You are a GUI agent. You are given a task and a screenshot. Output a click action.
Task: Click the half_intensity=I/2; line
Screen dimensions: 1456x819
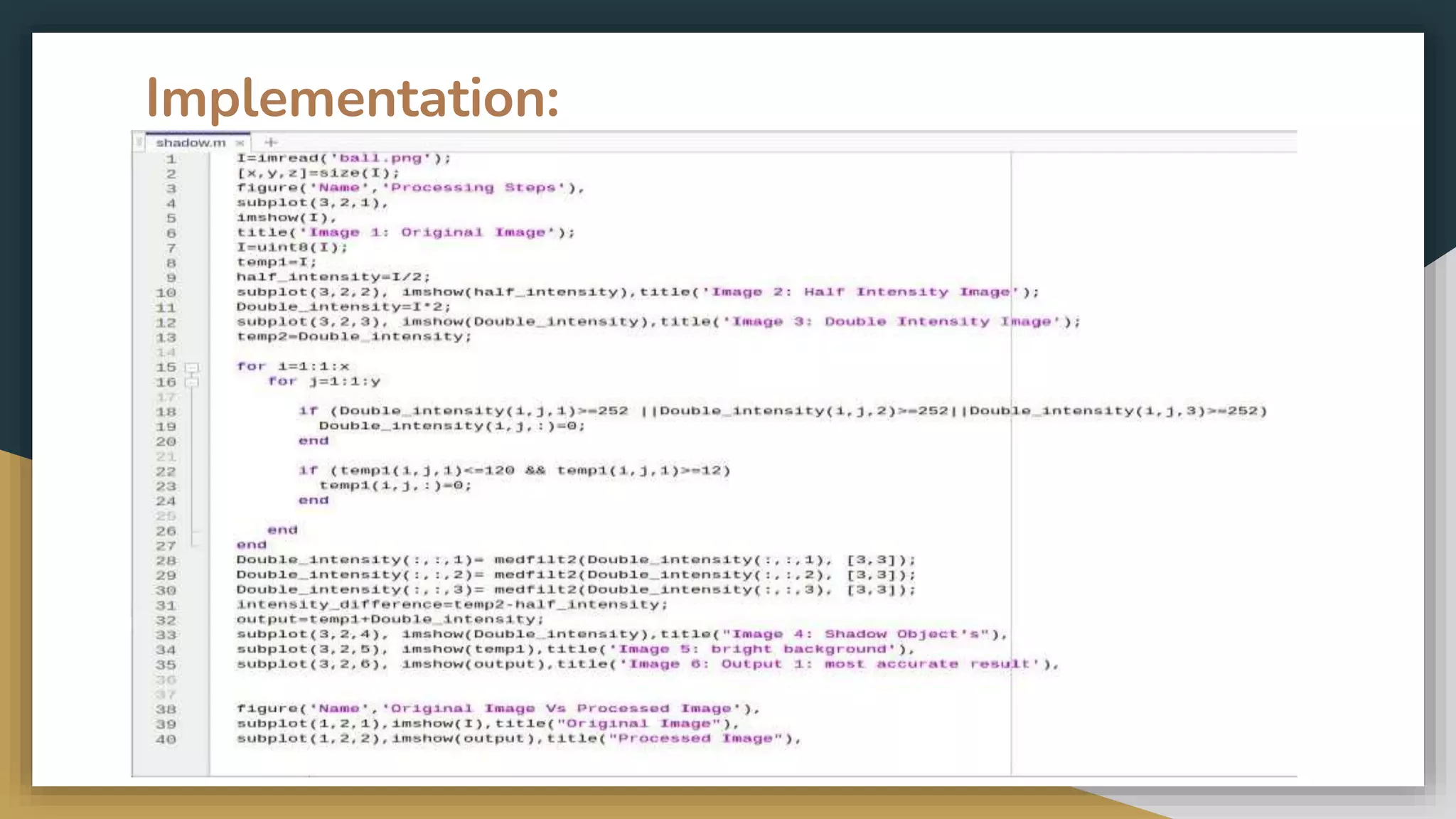[x=333, y=277]
